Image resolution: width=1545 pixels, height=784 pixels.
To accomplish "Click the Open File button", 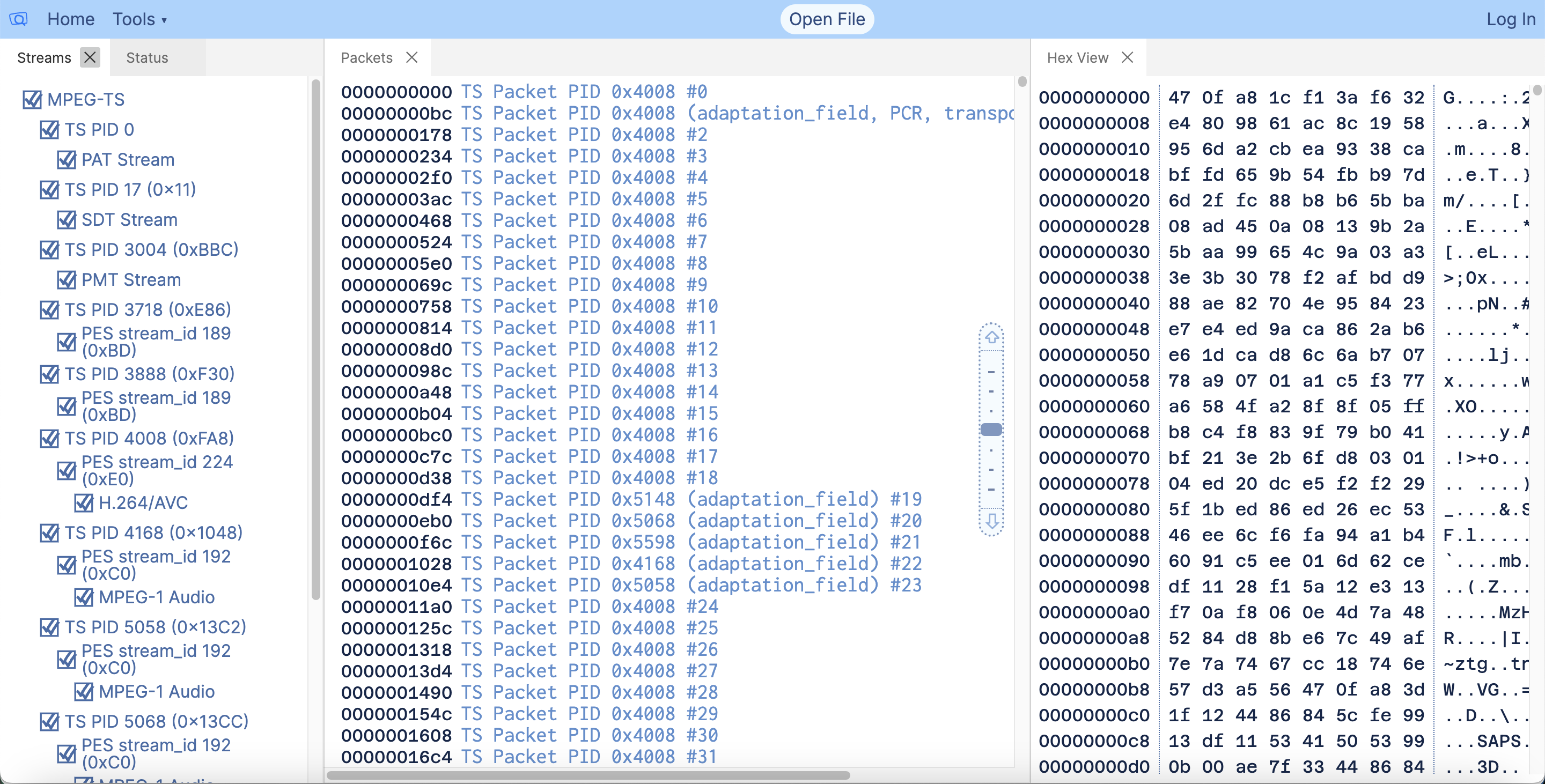I will (827, 19).
